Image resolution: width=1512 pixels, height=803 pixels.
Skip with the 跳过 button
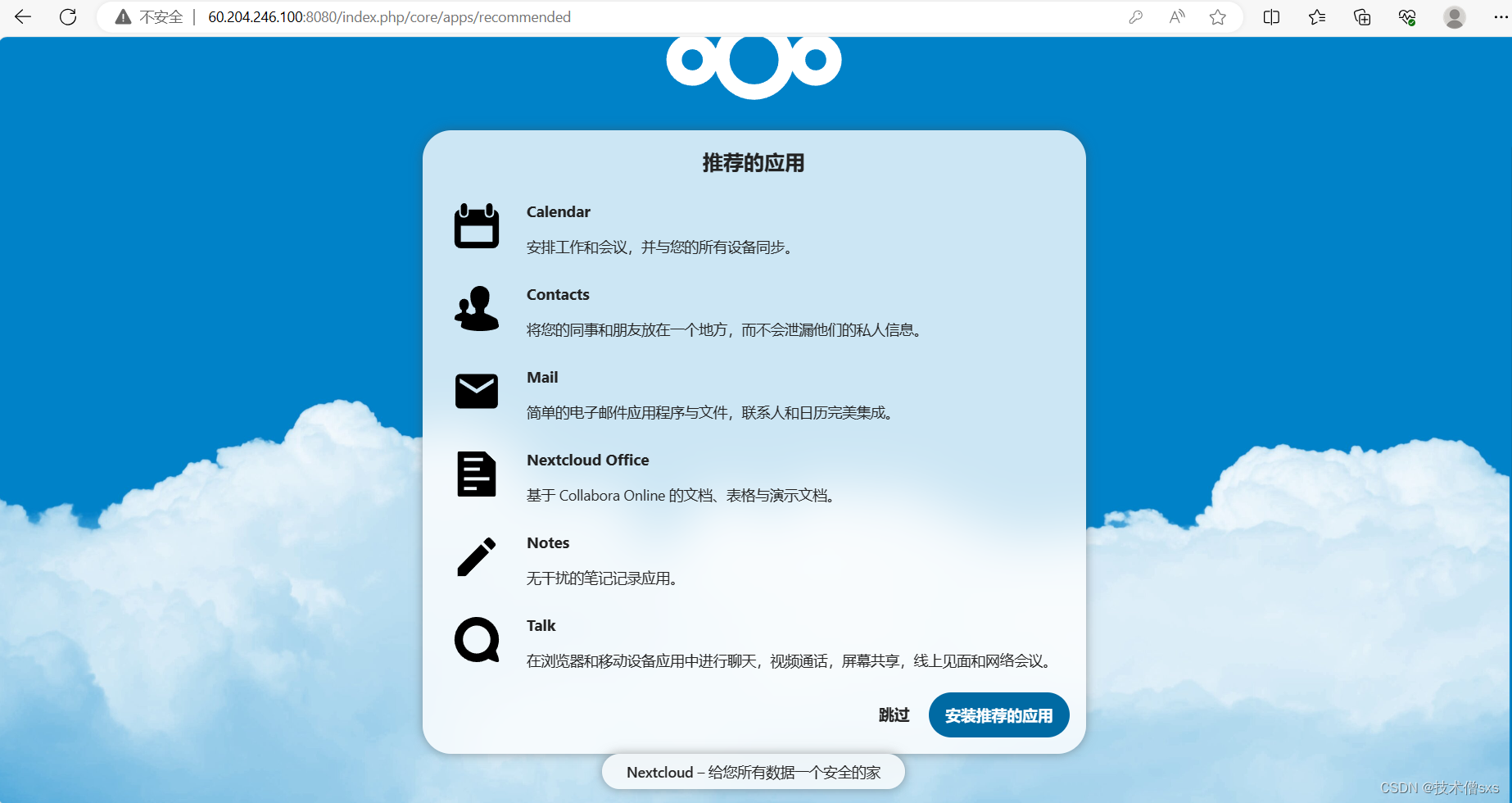894,715
